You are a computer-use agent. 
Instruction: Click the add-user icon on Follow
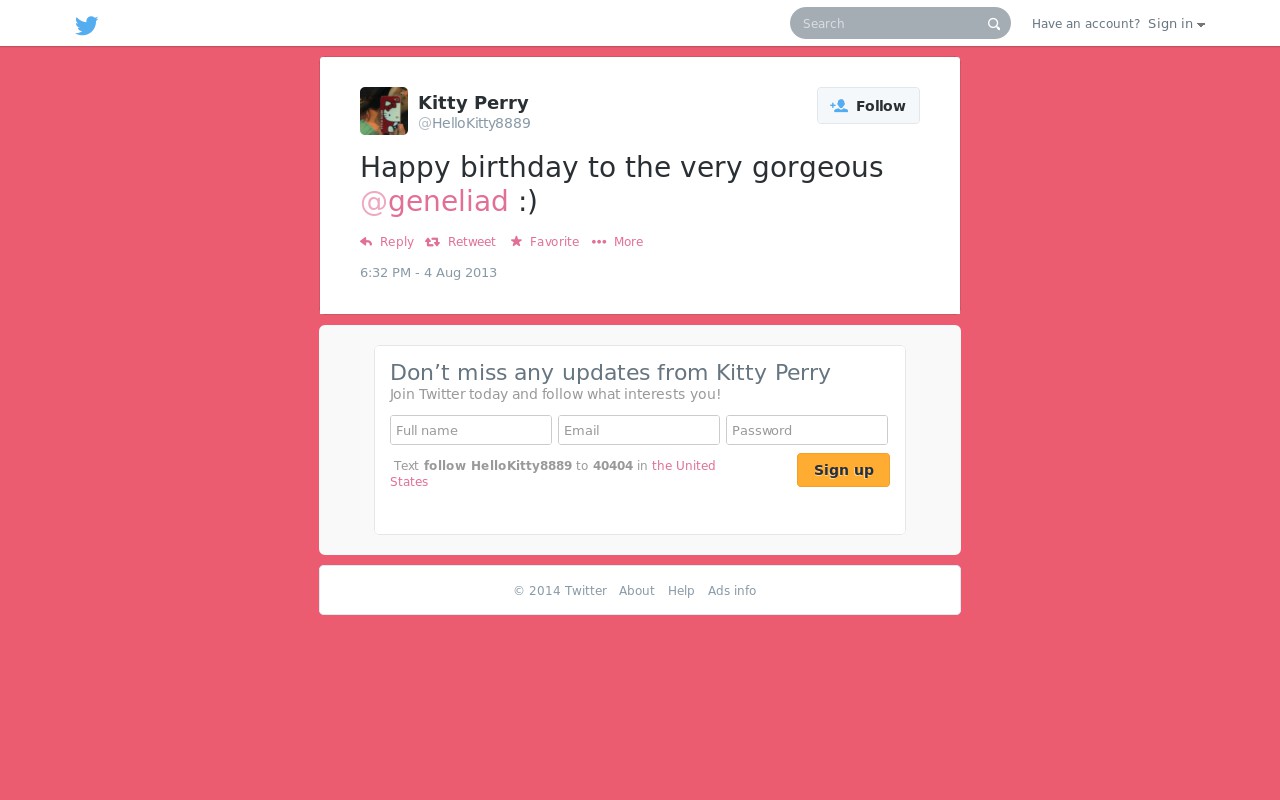(839, 106)
